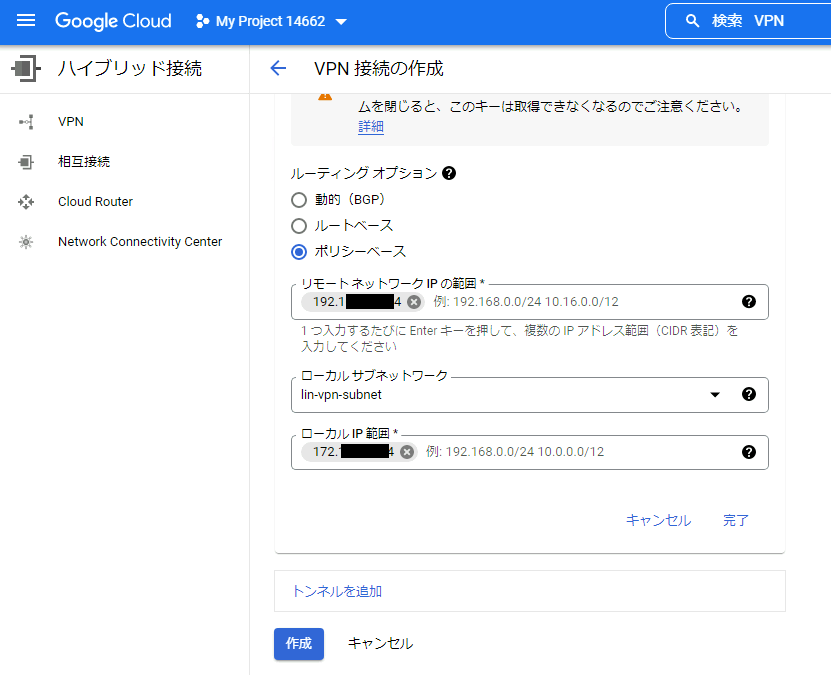This screenshot has height=675, width=831.
Task: Click help icon in ローカル IP 範囲 field
Action: pos(748,452)
